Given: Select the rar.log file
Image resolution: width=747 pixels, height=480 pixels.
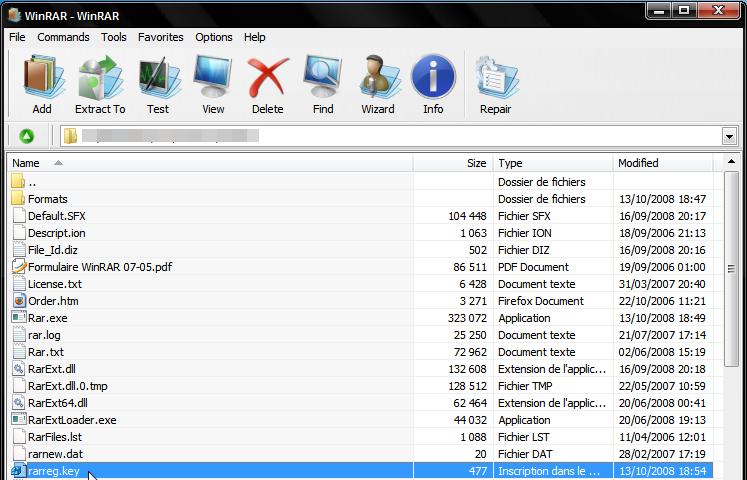Looking at the screenshot, I should 44,335.
